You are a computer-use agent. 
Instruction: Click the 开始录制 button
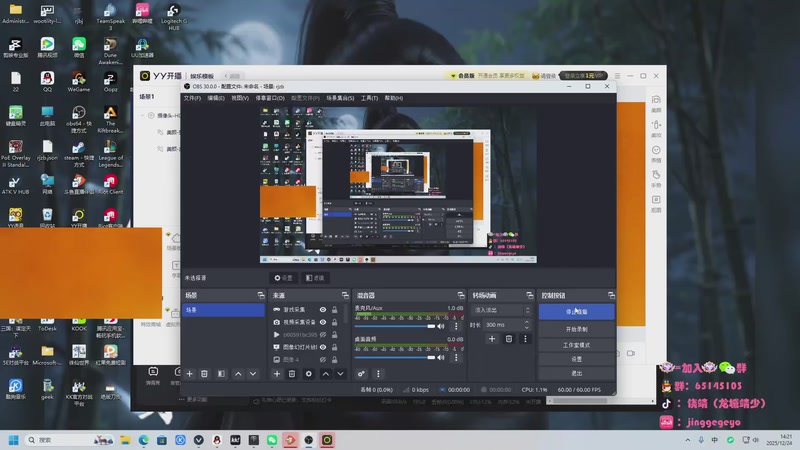(x=577, y=329)
